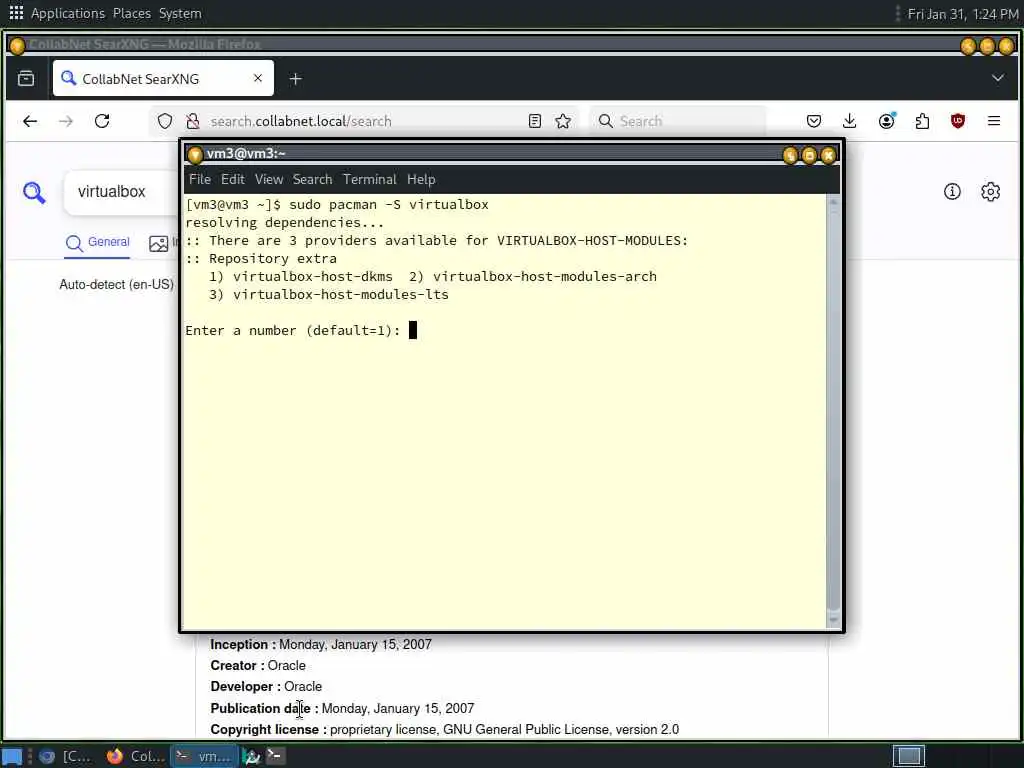Click the 'Creator : Oracle' infobox row
Screen dimensions: 1024x768
click(x=258, y=665)
